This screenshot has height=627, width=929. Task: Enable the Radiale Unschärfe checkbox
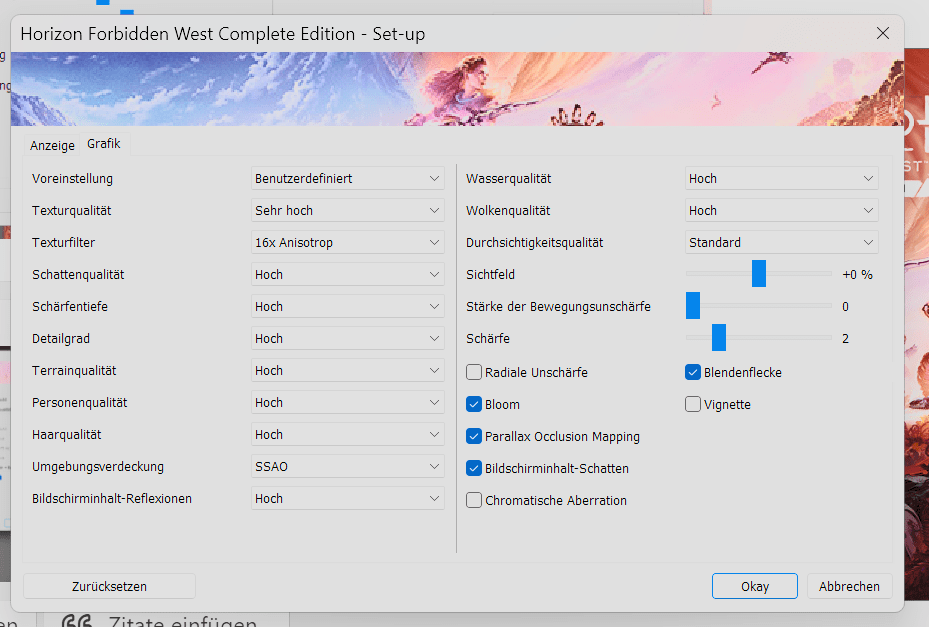[x=474, y=373]
